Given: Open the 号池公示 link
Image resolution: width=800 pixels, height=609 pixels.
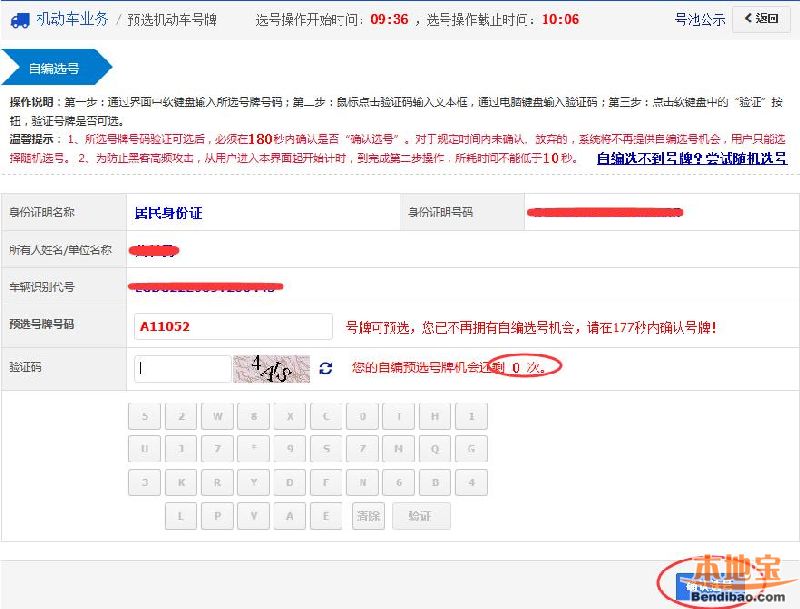Looking at the screenshot, I should (x=699, y=19).
